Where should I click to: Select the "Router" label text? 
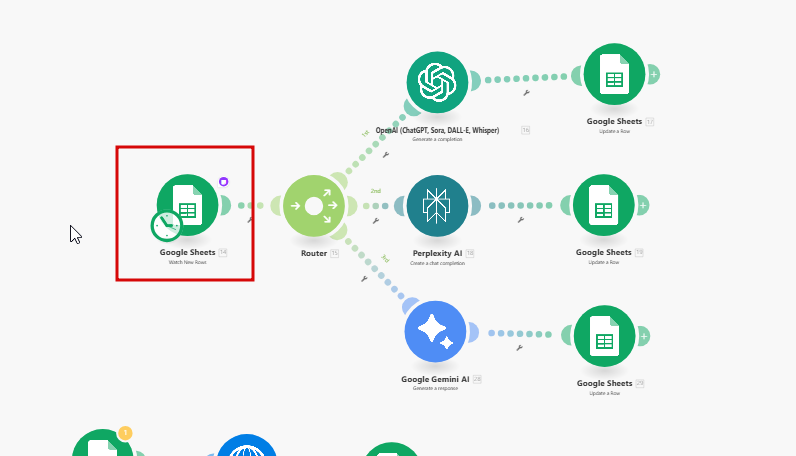(x=314, y=253)
